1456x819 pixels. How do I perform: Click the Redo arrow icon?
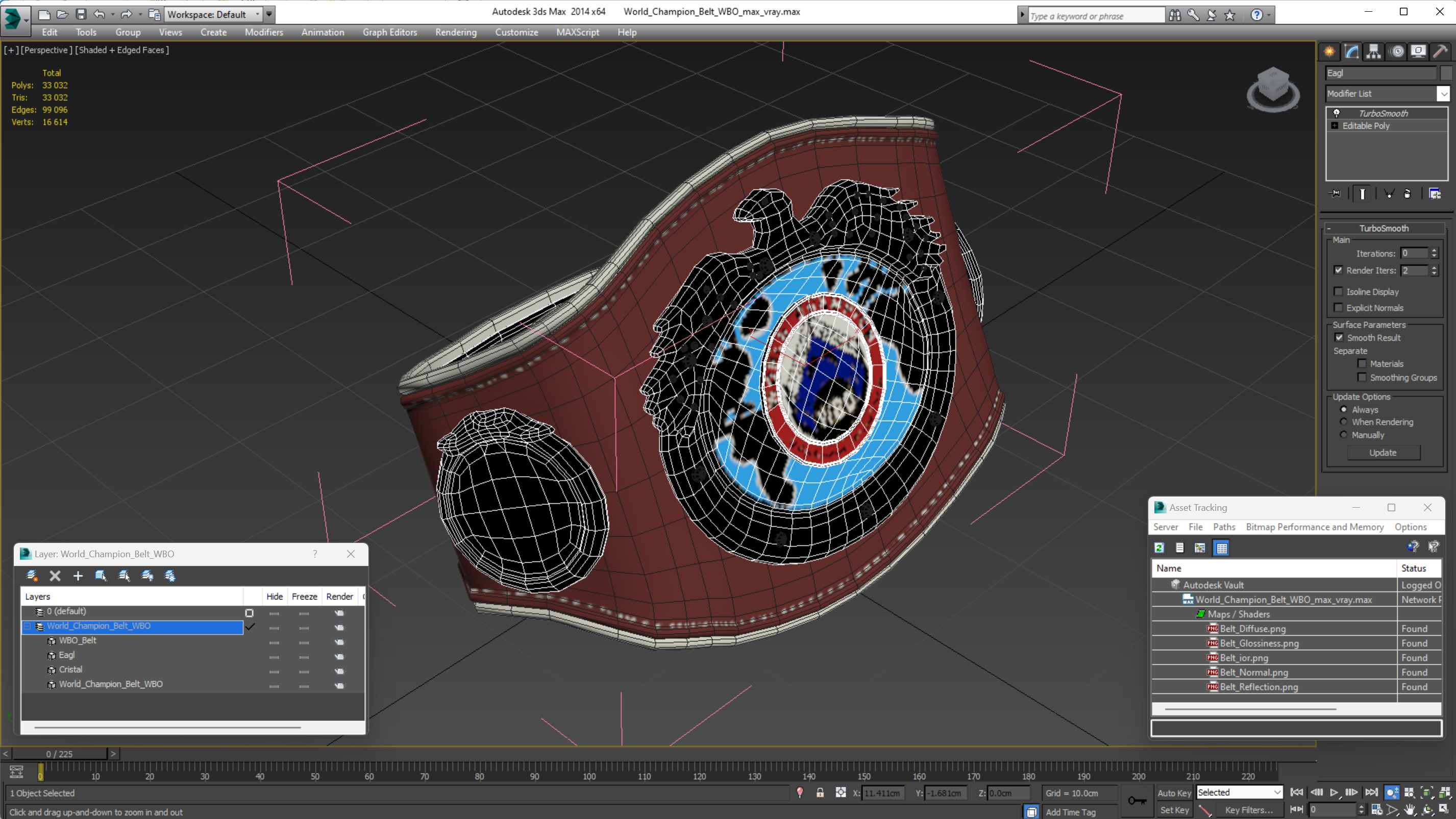coord(126,14)
